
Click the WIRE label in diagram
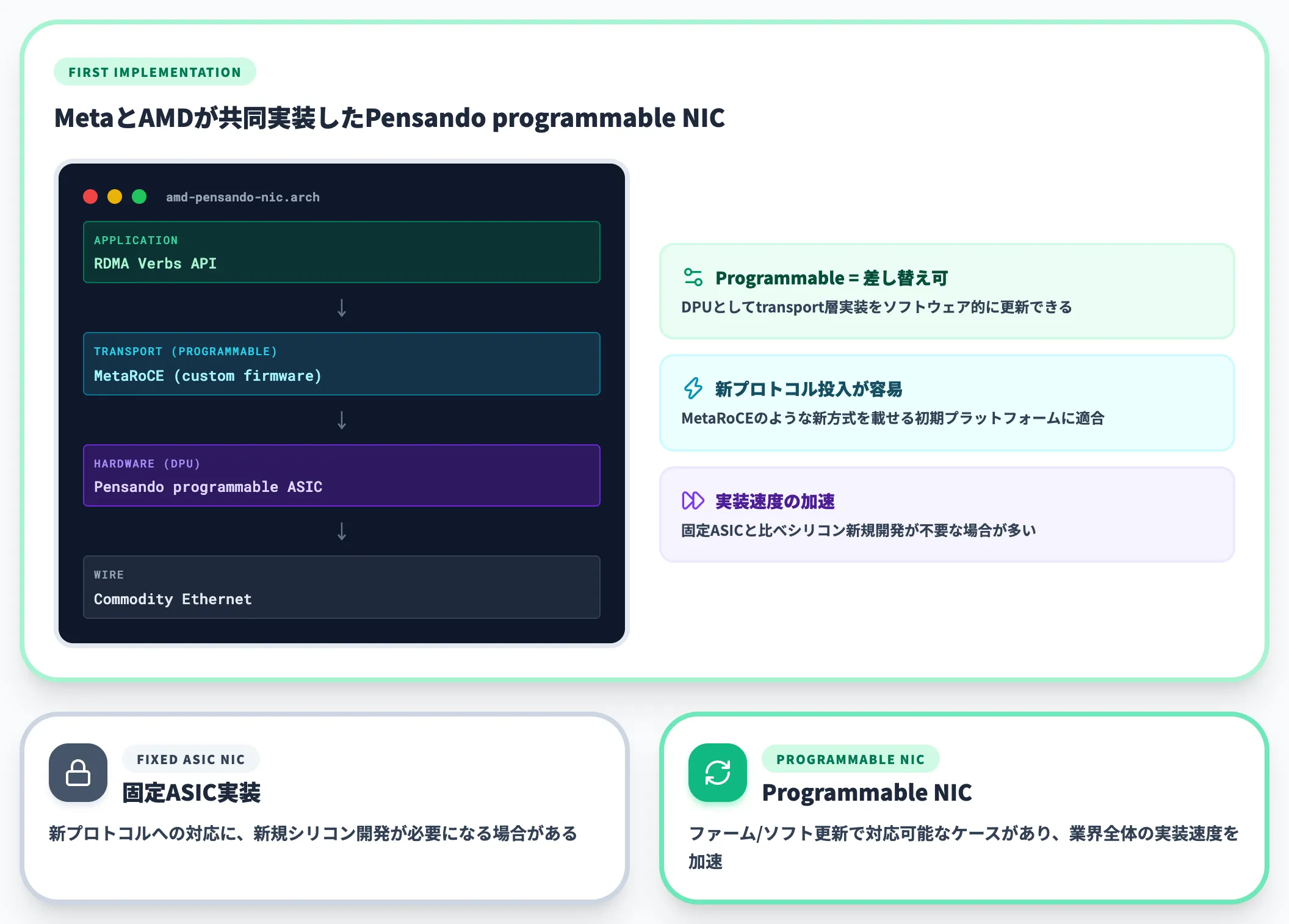point(109,575)
